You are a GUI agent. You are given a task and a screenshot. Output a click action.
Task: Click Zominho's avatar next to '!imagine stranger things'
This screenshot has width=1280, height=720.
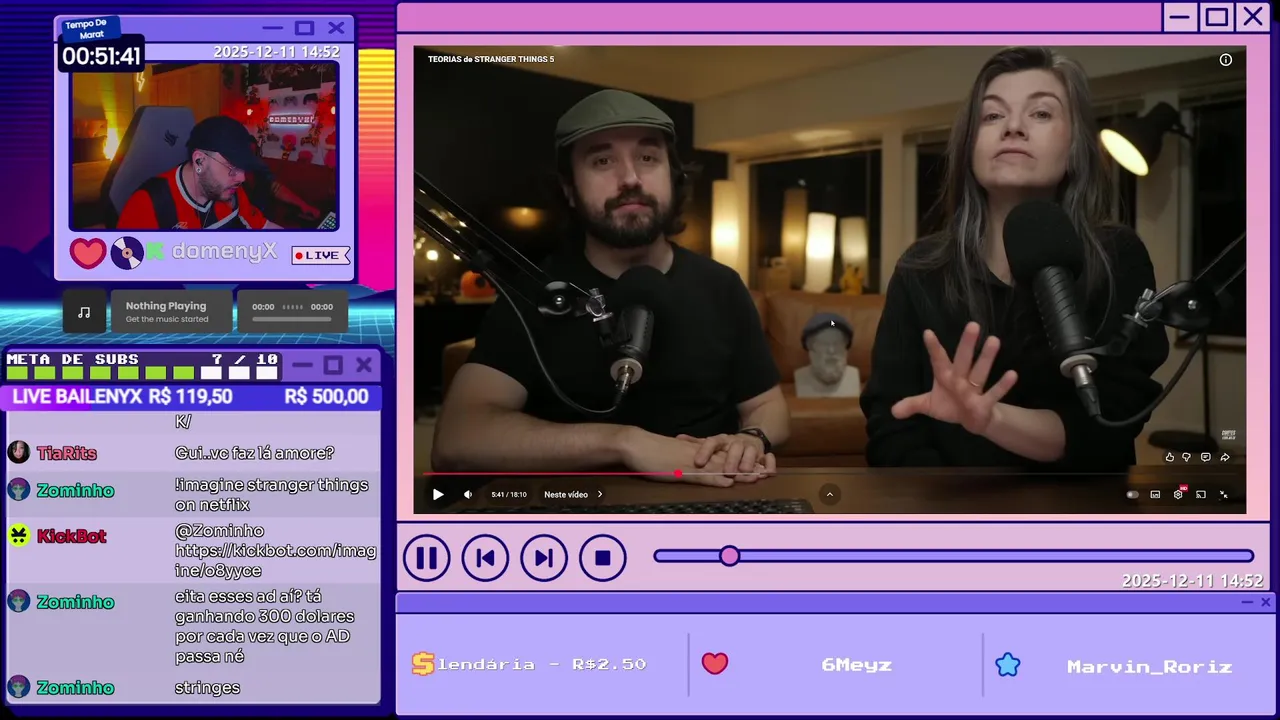click(18, 489)
